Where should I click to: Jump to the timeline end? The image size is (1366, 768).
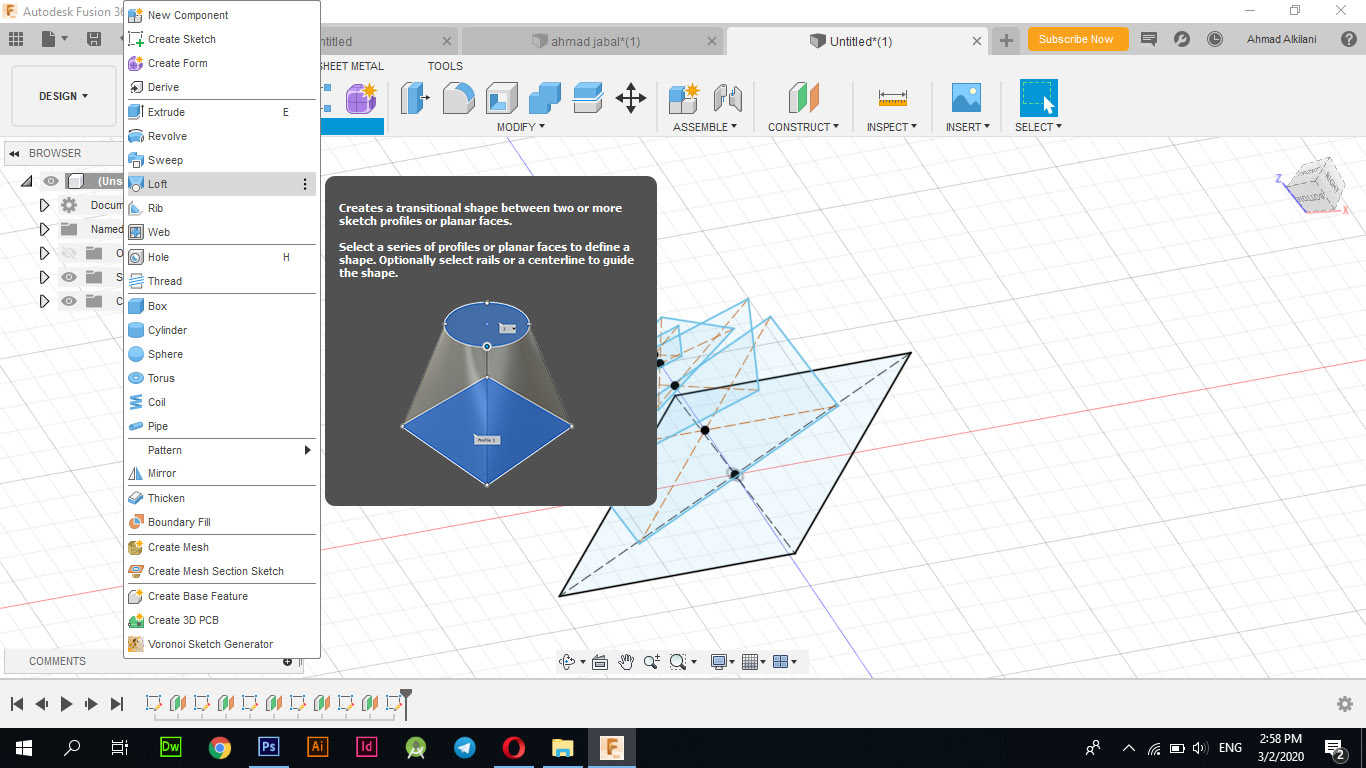pos(117,704)
